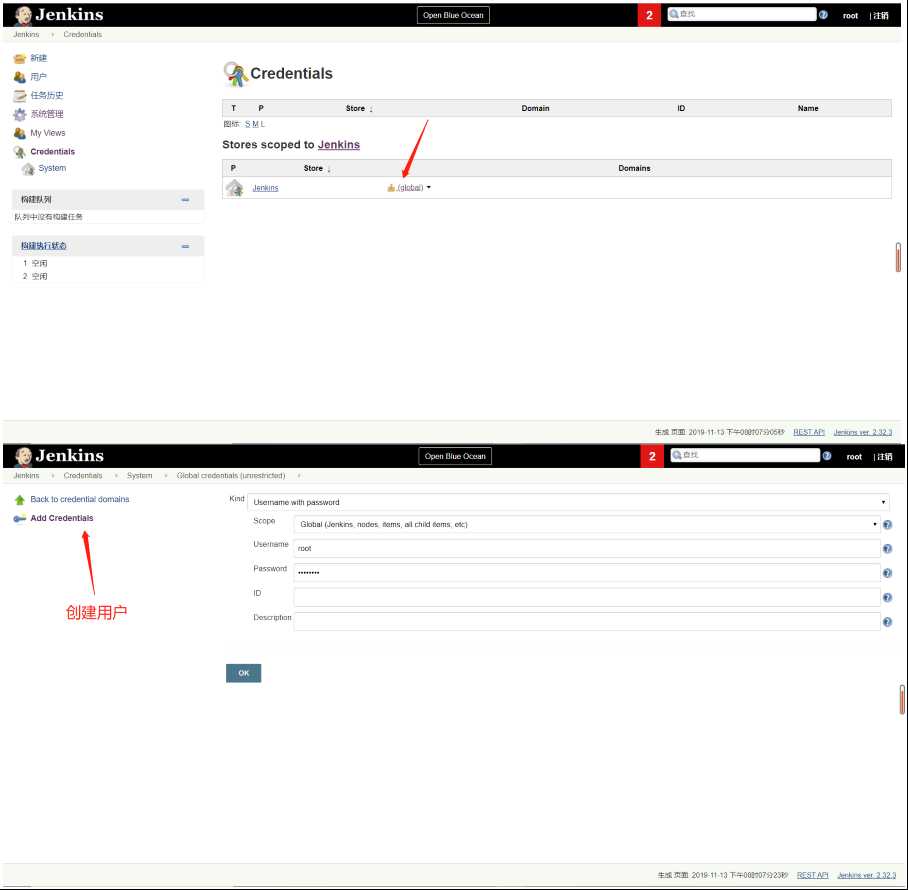Click the 注销 logout link on the top page
Viewport: 908px width, 890px height.
coord(881,16)
